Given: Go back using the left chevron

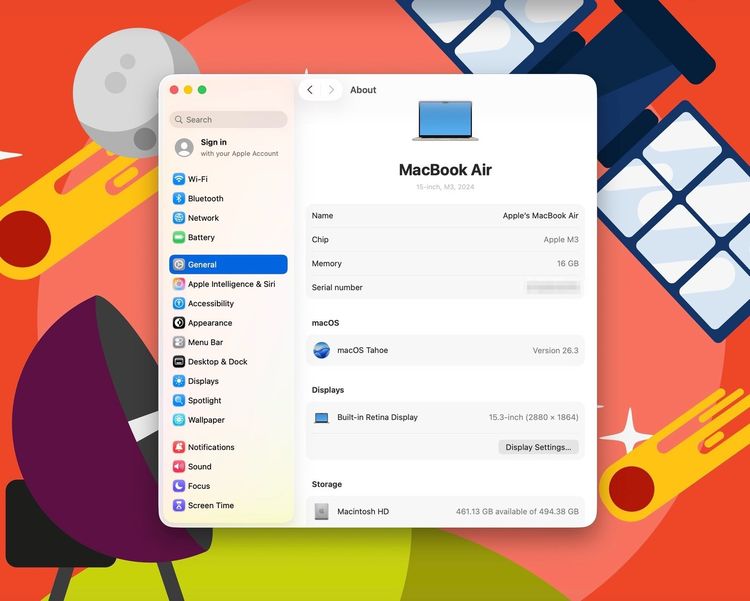Looking at the screenshot, I should pyautogui.click(x=310, y=90).
